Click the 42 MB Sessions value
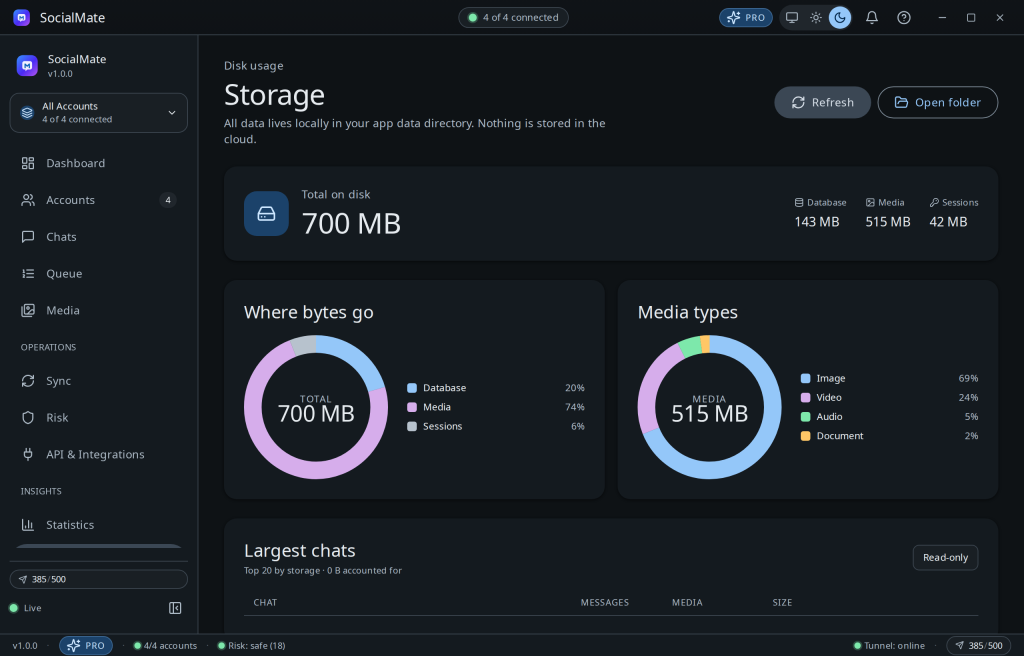The height and width of the screenshot is (656, 1024). (x=948, y=222)
